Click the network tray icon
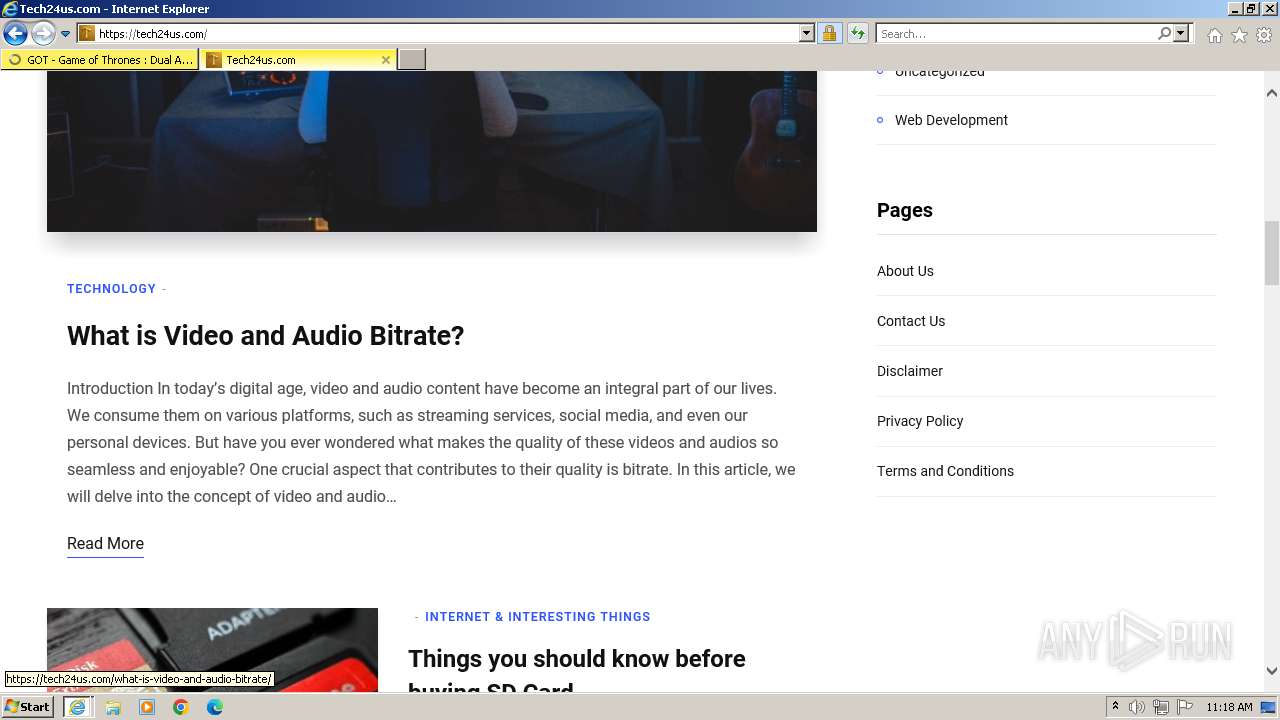Image resolution: width=1280 pixels, height=720 pixels. point(1161,707)
